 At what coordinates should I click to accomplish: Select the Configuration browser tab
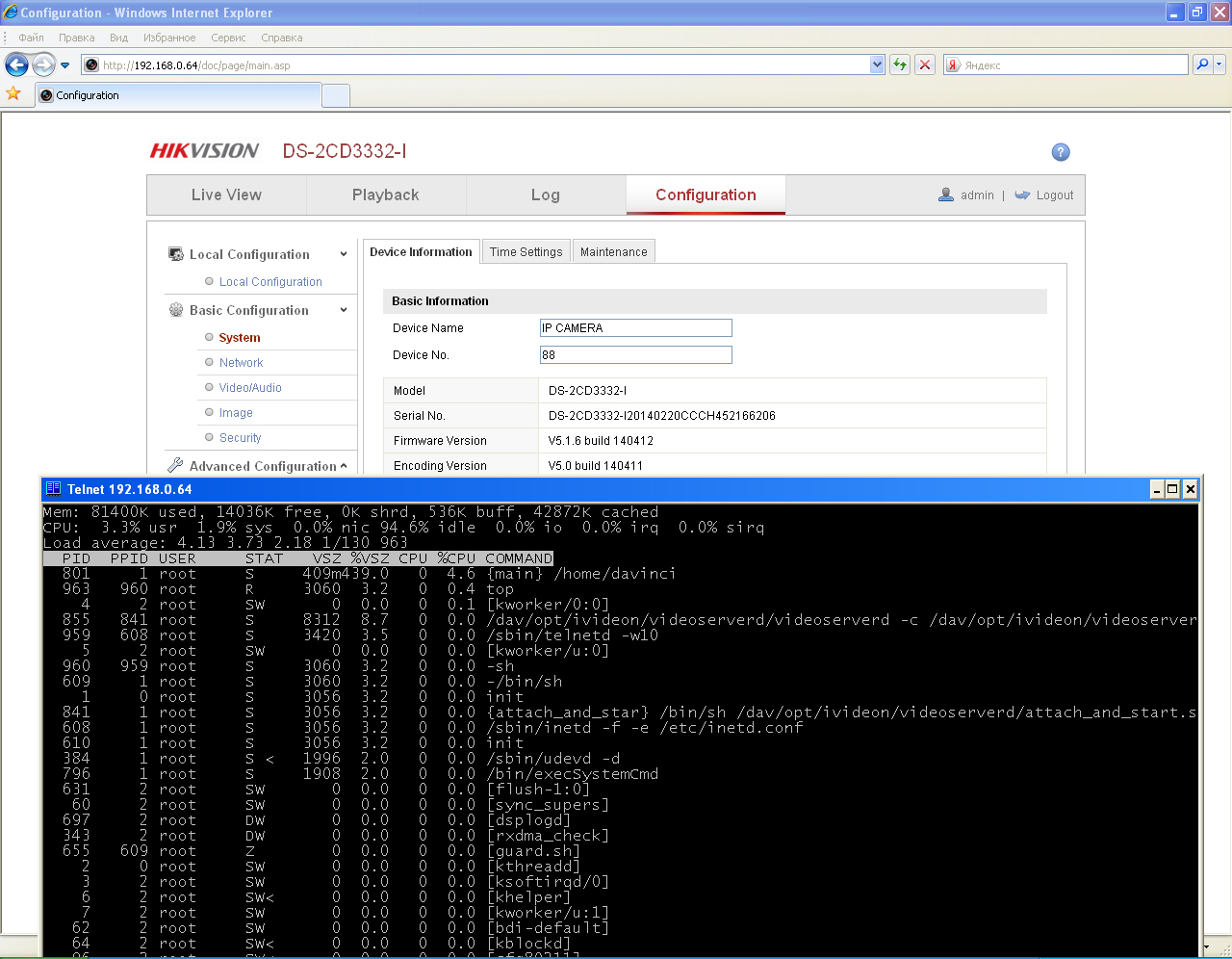[178, 95]
